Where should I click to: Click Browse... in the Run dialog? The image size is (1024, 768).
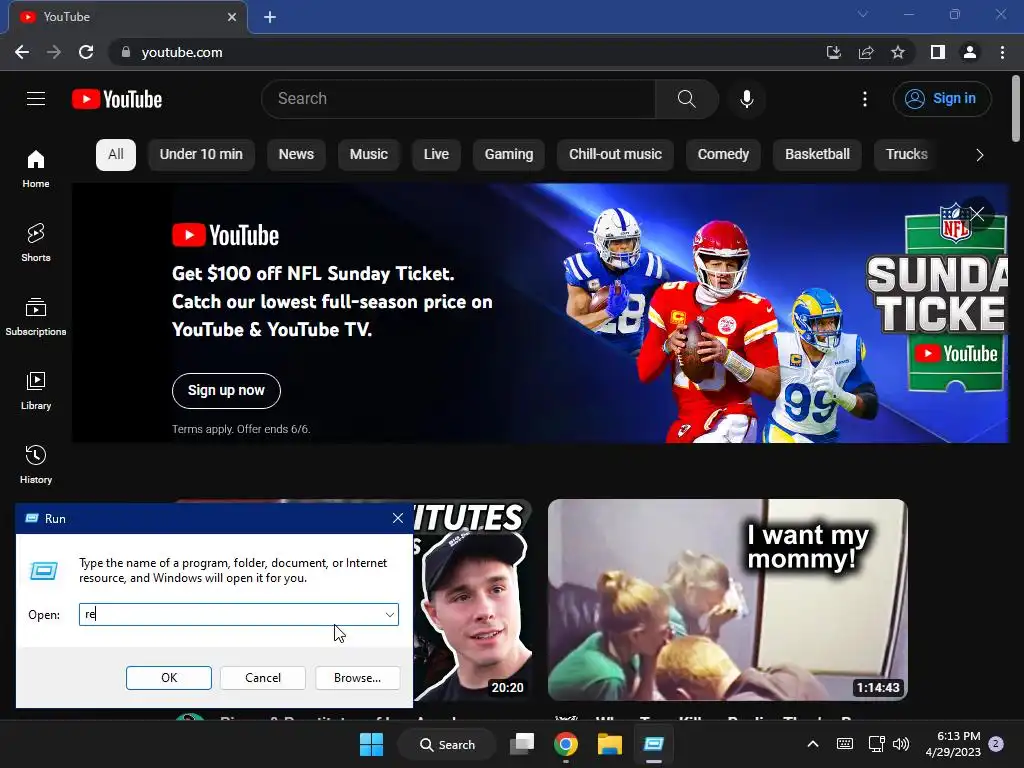click(x=357, y=678)
